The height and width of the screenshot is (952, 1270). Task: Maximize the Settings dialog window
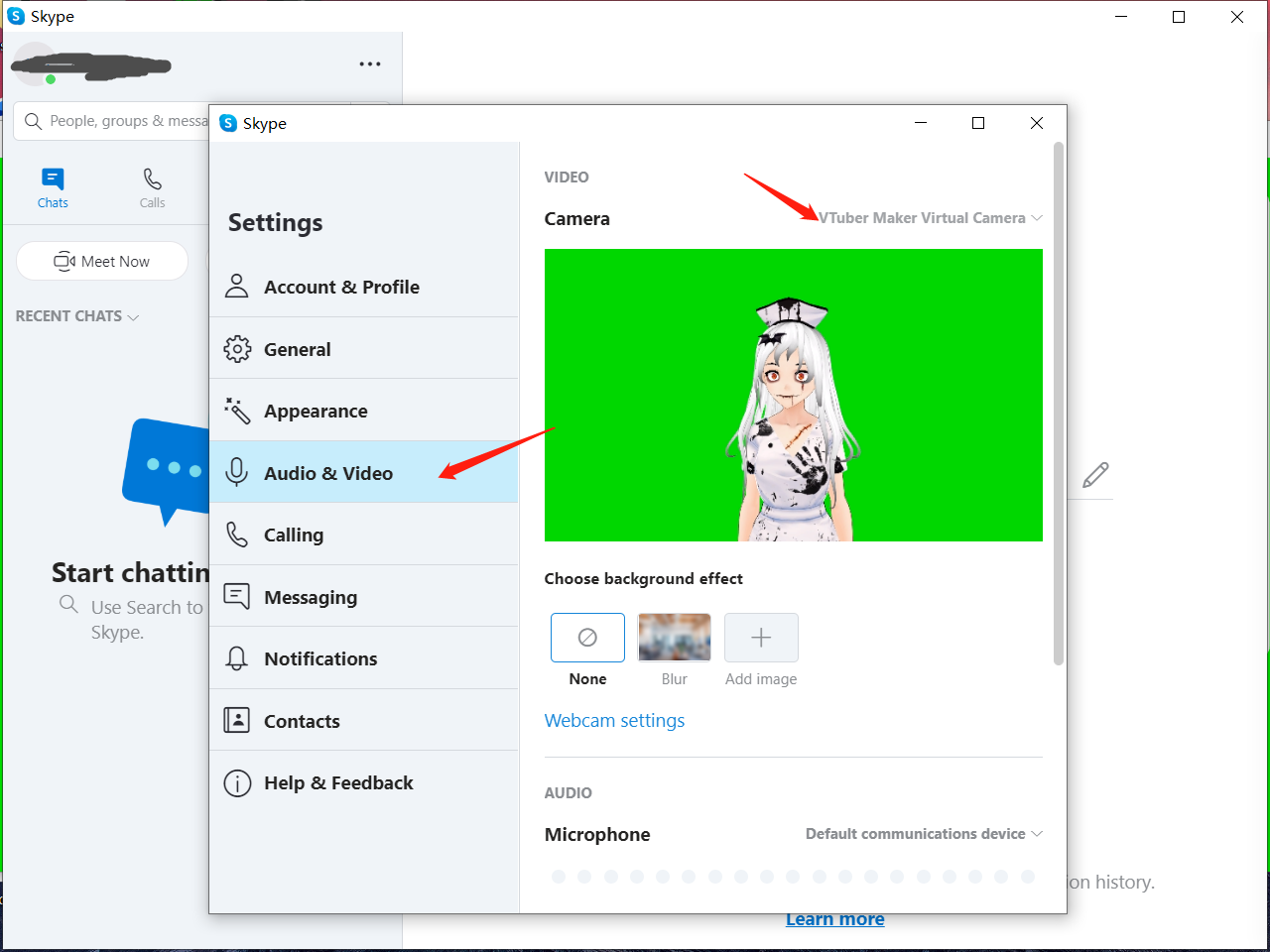[x=978, y=123]
